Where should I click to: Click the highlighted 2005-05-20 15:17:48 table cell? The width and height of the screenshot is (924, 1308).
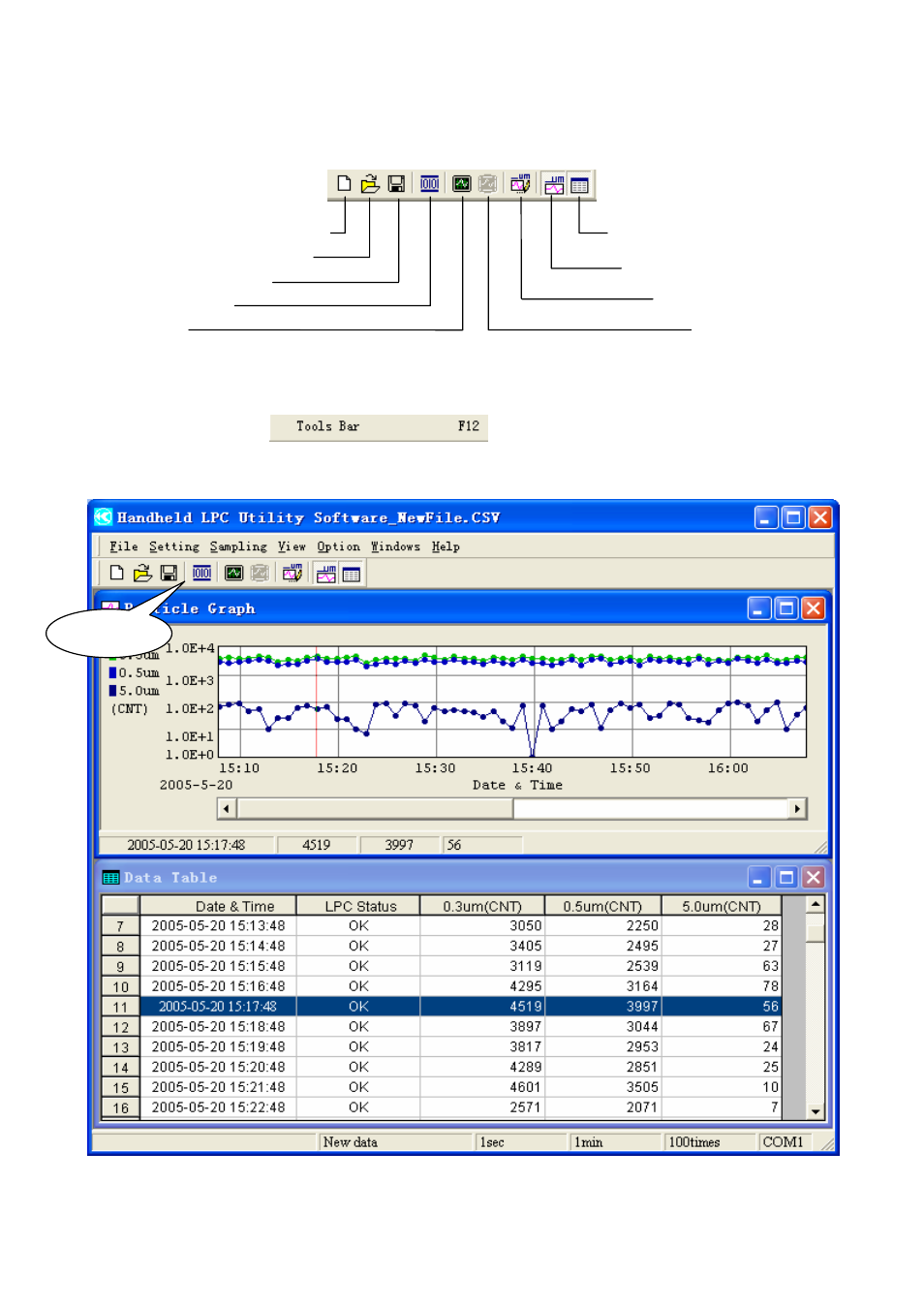point(219,1007)
